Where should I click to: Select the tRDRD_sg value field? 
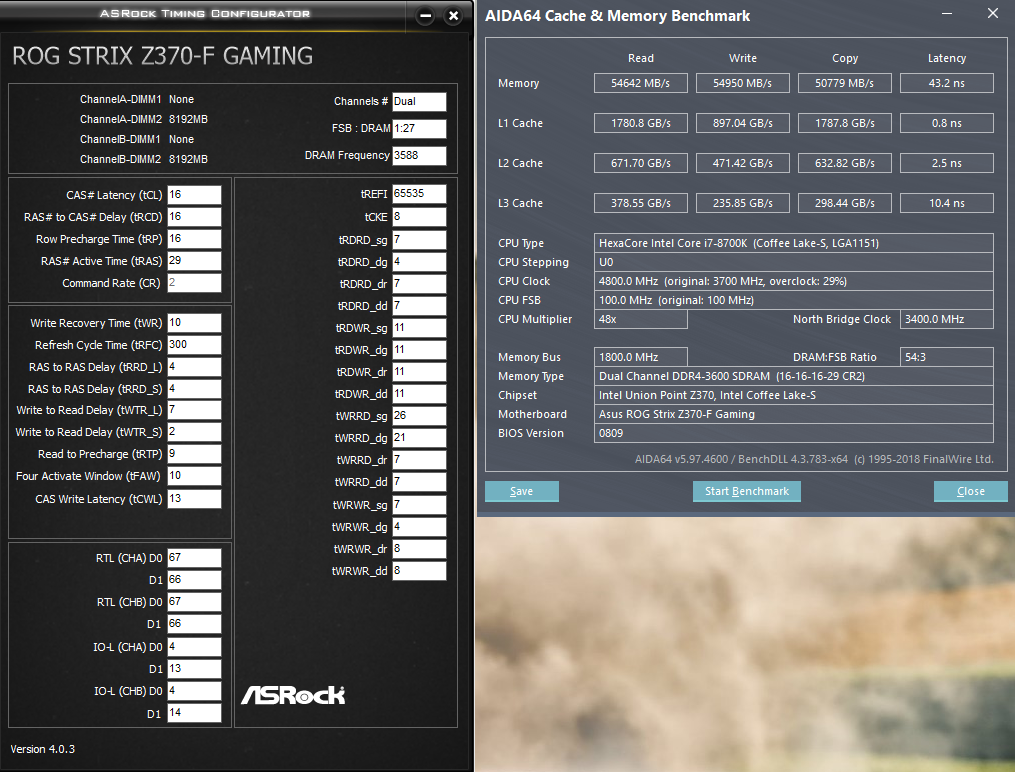coord(419,240)
